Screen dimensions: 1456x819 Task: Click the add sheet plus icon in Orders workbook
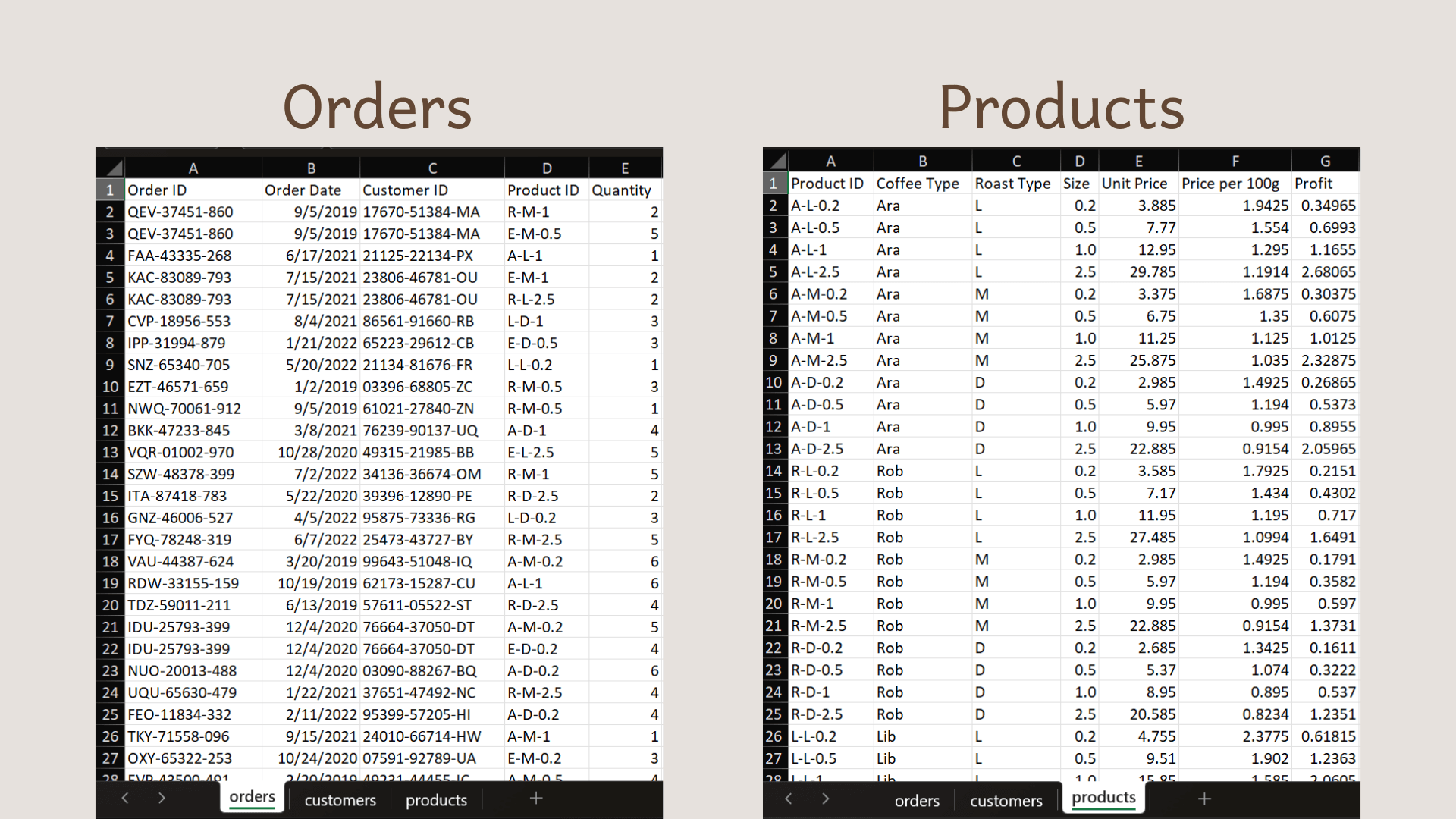[x=536, y=798]
